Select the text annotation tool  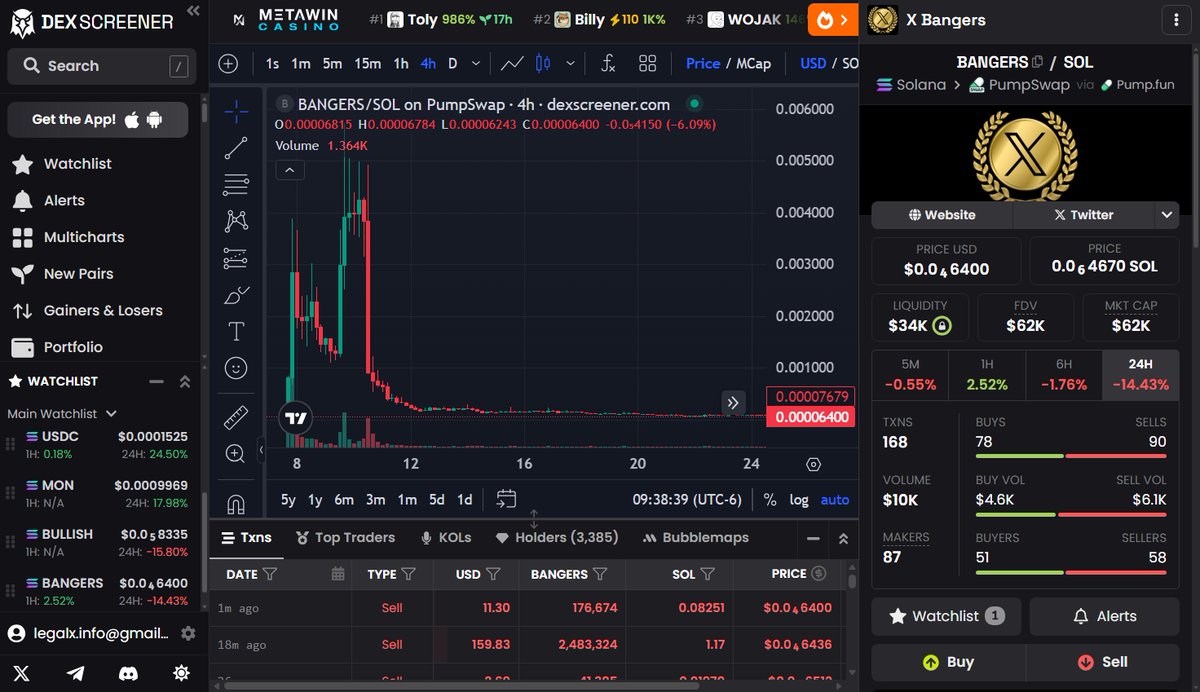236,331
